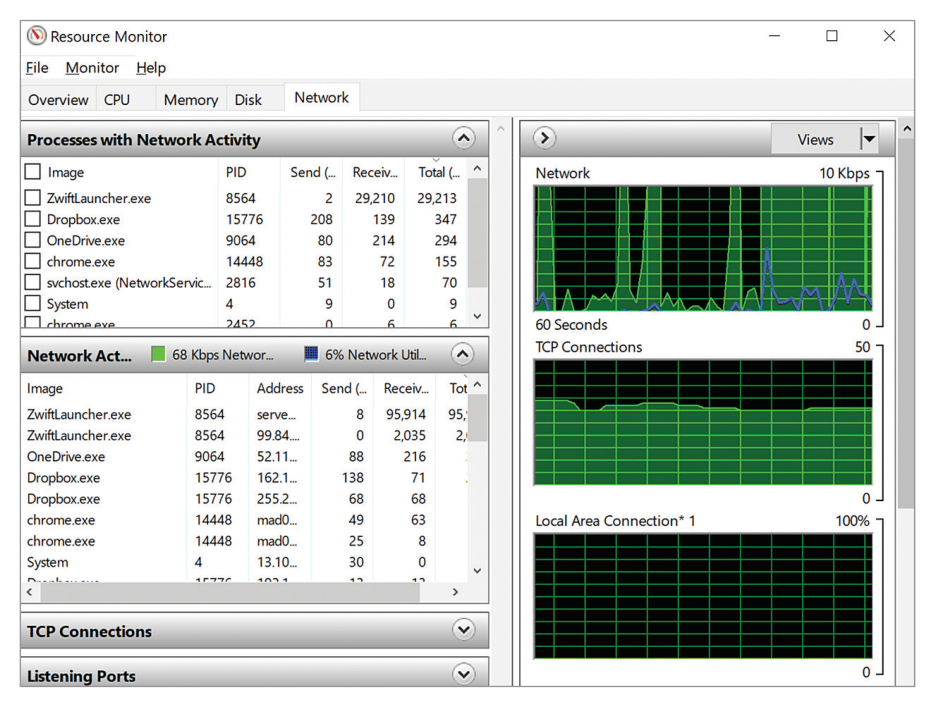The height and width of the screenshot is (707, 935).
Task: Check the ZwiftLauncher.exe process checkbox
Action: (x=33, y=197)
